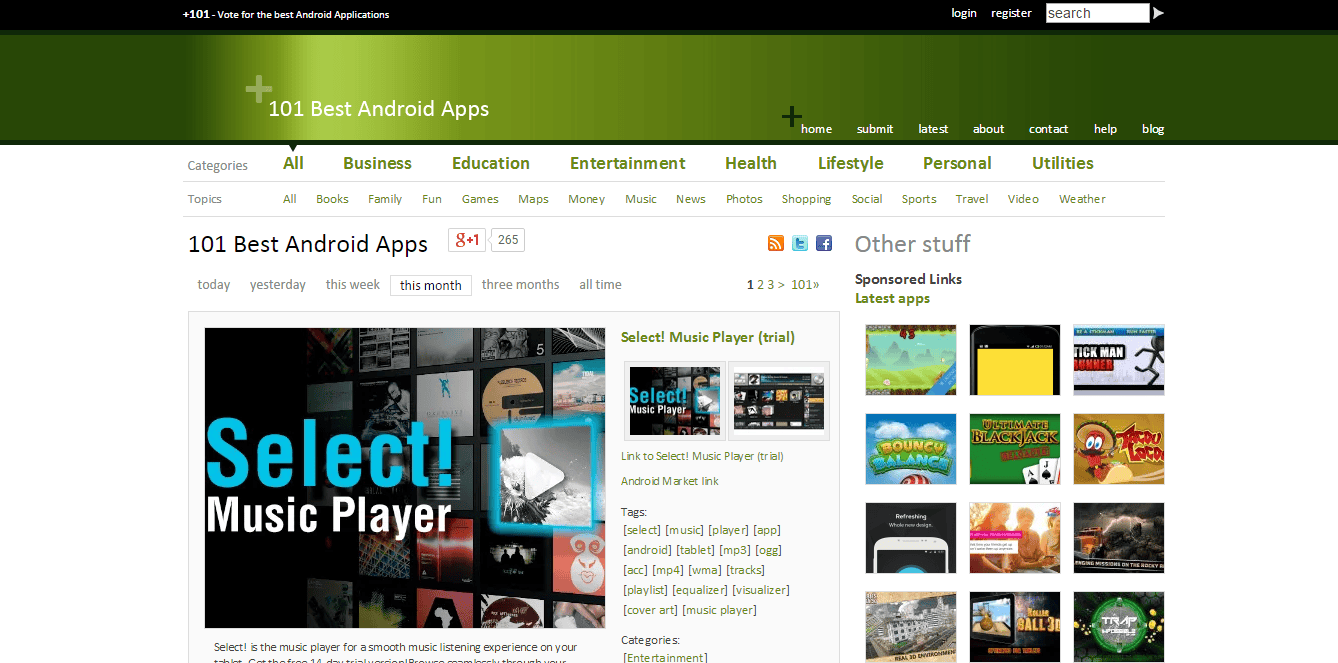Open the yellow phone screen app thumbnail
Image resolution: width=1338 pixels, height=663 pixels.
[x=1015, y=360]
